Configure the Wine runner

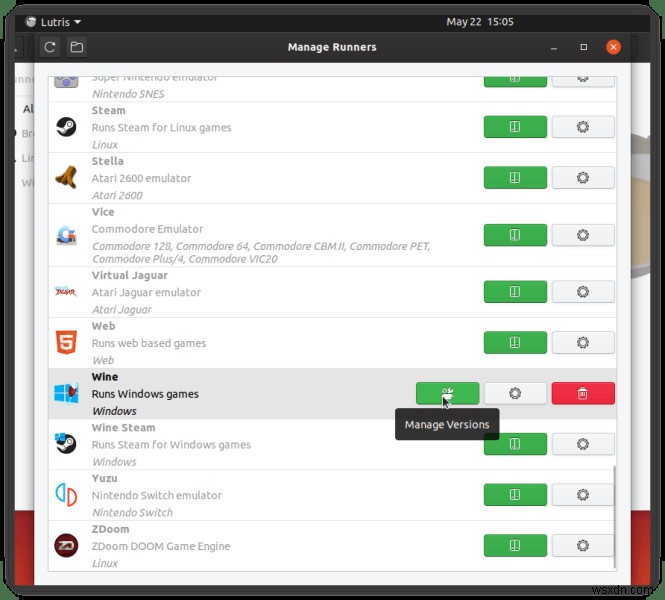click(x=515, y=393)
